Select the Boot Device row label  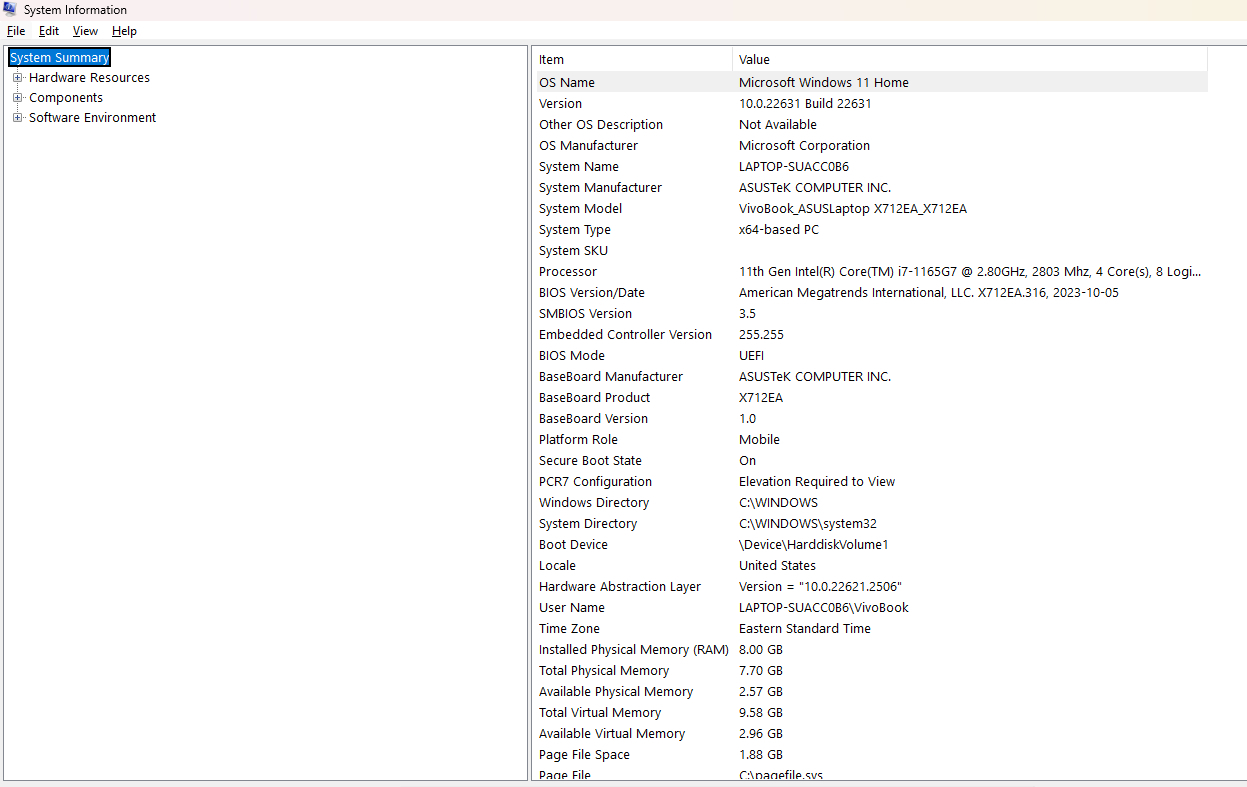[573, 545]
